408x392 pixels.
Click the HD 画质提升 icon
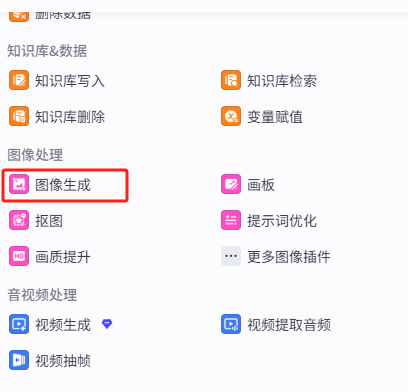pos(19,256)
